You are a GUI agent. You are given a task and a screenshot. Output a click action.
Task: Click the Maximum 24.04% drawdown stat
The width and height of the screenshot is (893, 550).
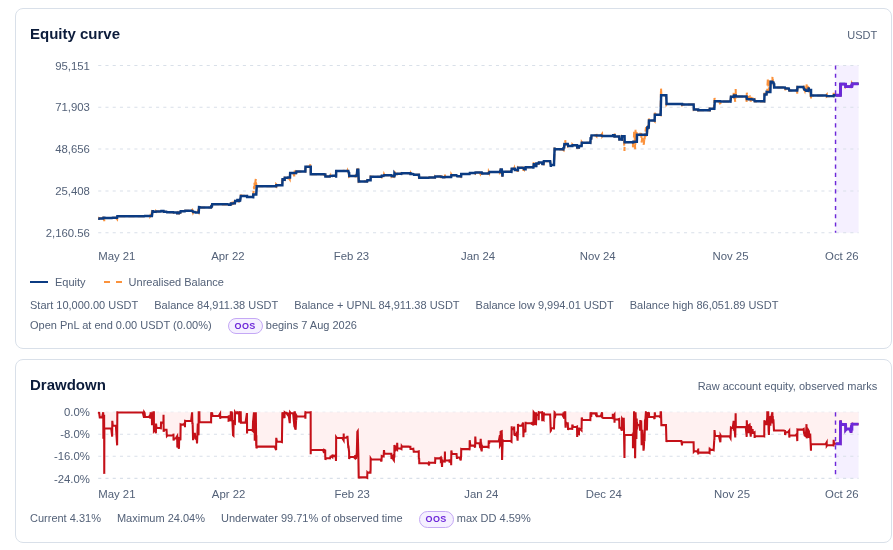coord(161,519)
